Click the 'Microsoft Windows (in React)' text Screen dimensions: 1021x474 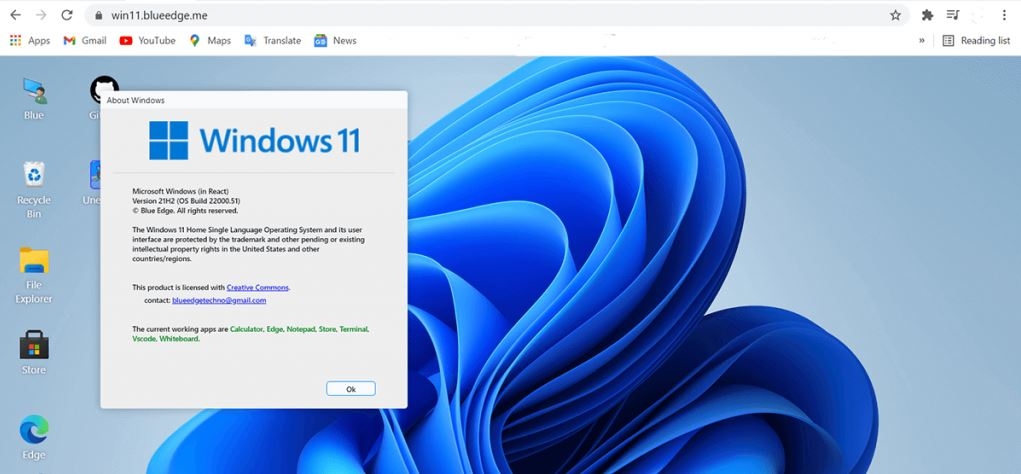pos(180,191)
